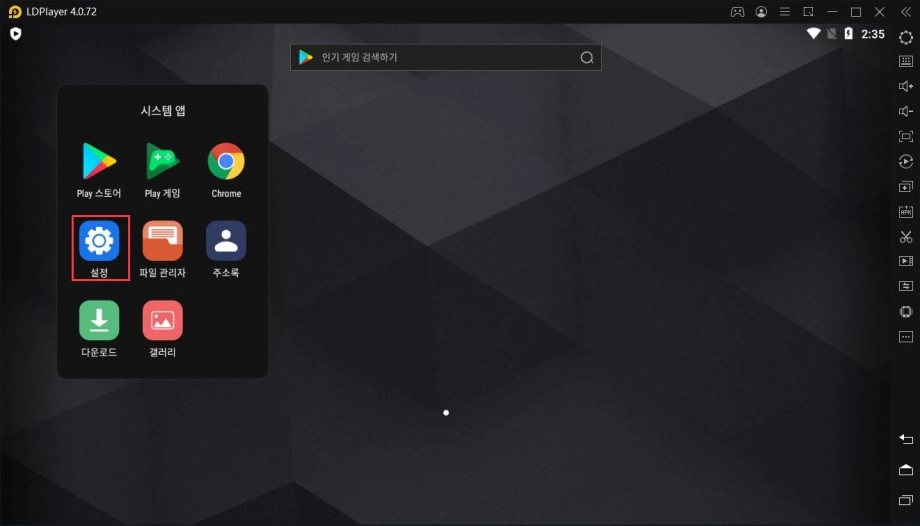Open the hamburger menu in title bar
This screenshot has height=526, width=920.
click(x=785, y=12)
